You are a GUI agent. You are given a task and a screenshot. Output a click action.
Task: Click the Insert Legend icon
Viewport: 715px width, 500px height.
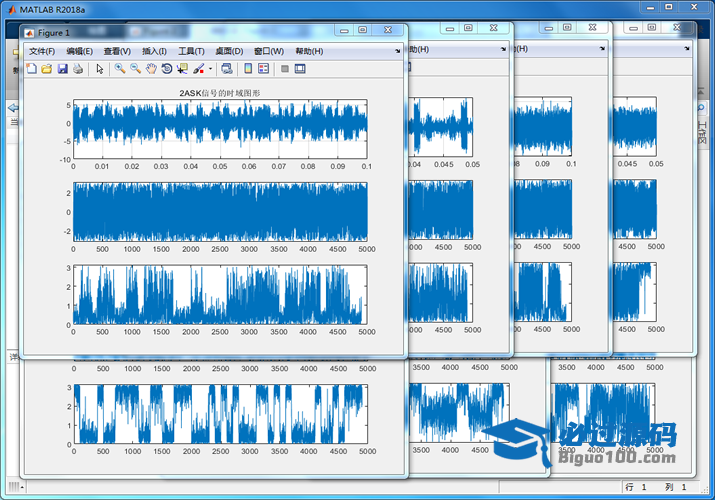click(x=264, y=69)
